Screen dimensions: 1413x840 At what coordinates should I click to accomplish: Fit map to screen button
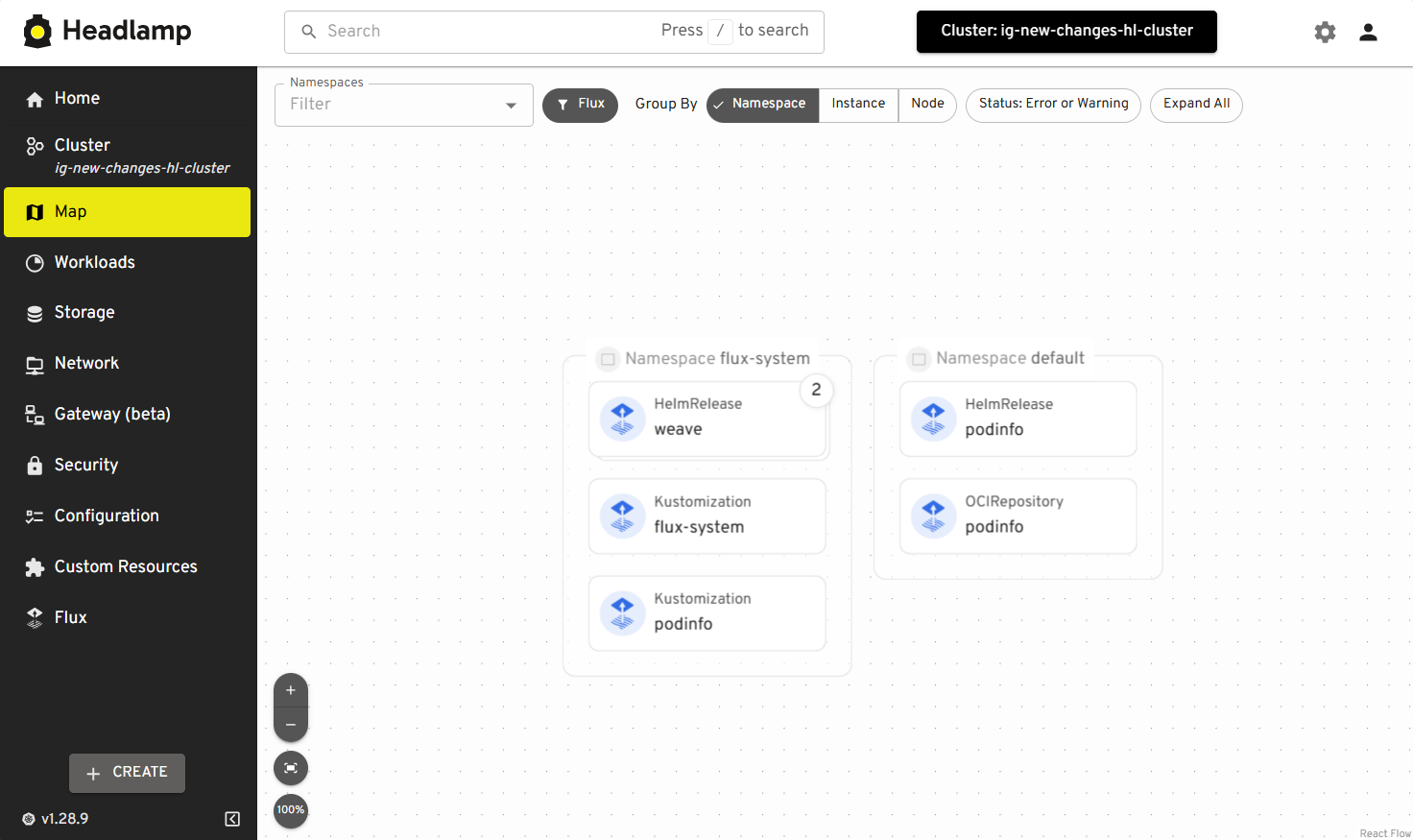coord(291,768)
